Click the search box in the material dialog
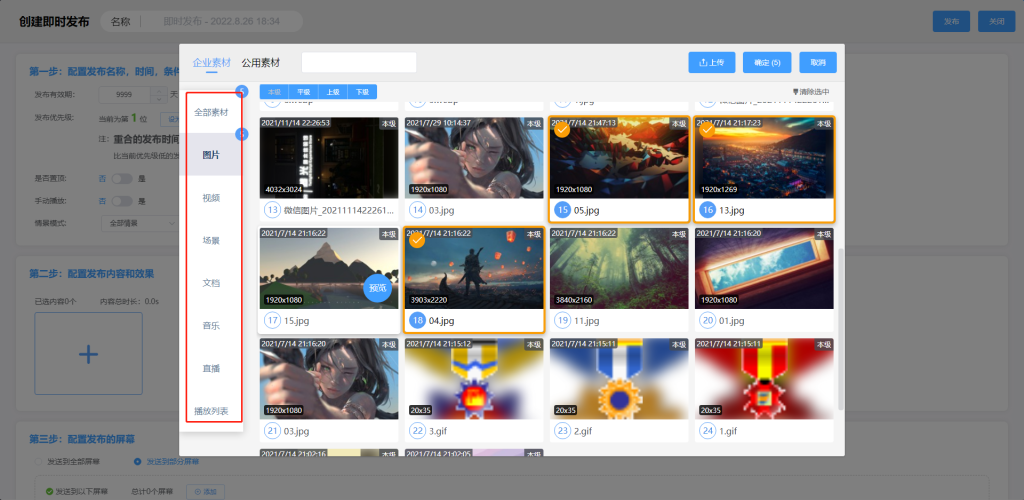Screen dimensions: 1024x500 359,63
